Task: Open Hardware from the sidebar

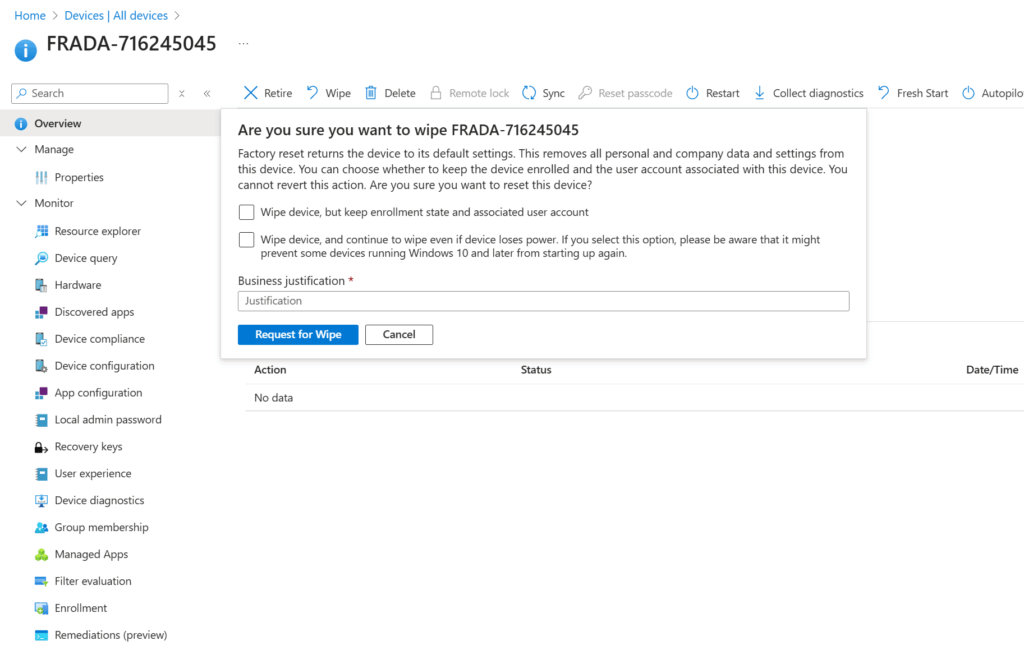Action: click(x=78, y=285)
